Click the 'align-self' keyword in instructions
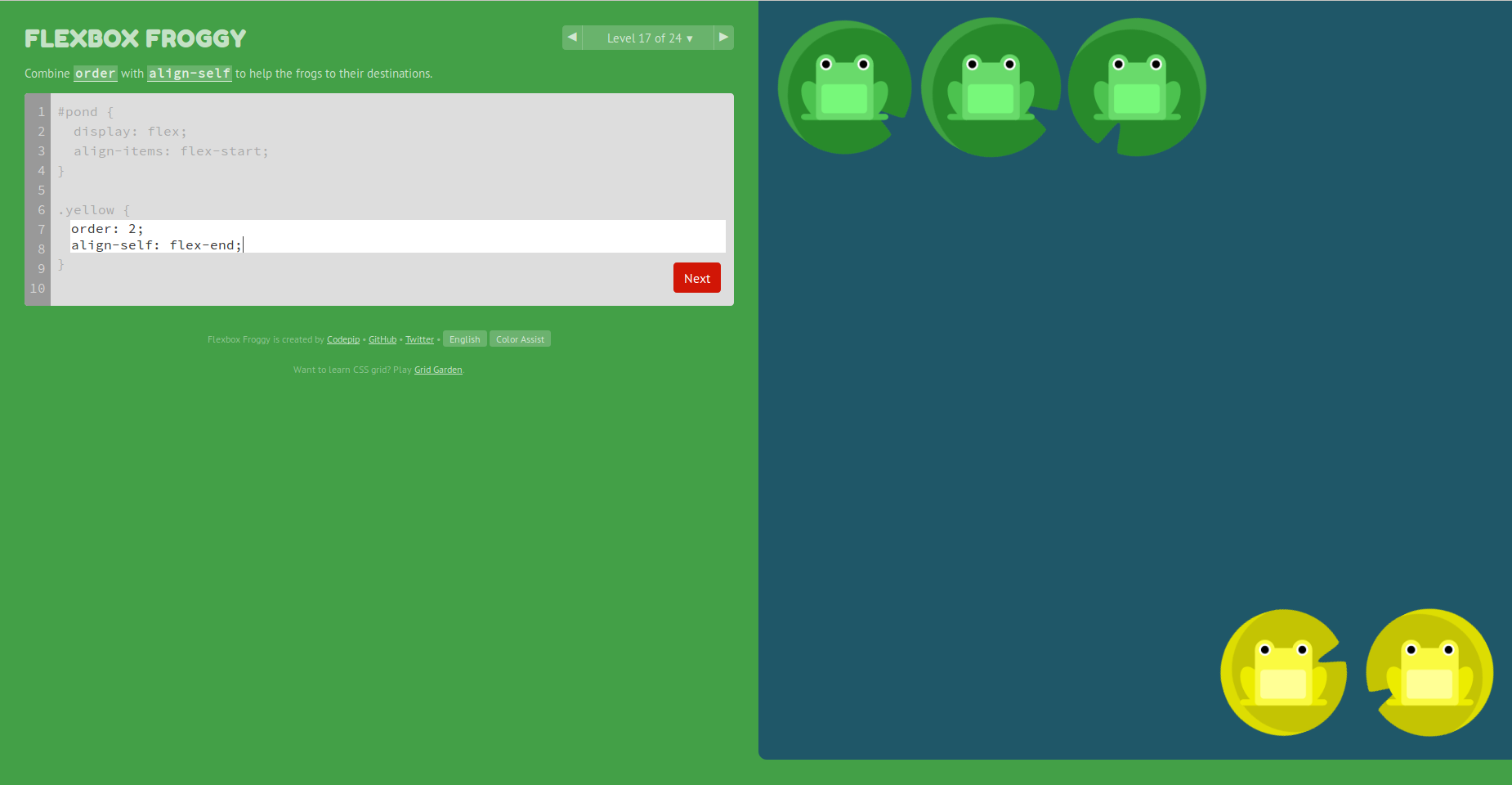The image size is (1512, 785). tap(190, 74)
